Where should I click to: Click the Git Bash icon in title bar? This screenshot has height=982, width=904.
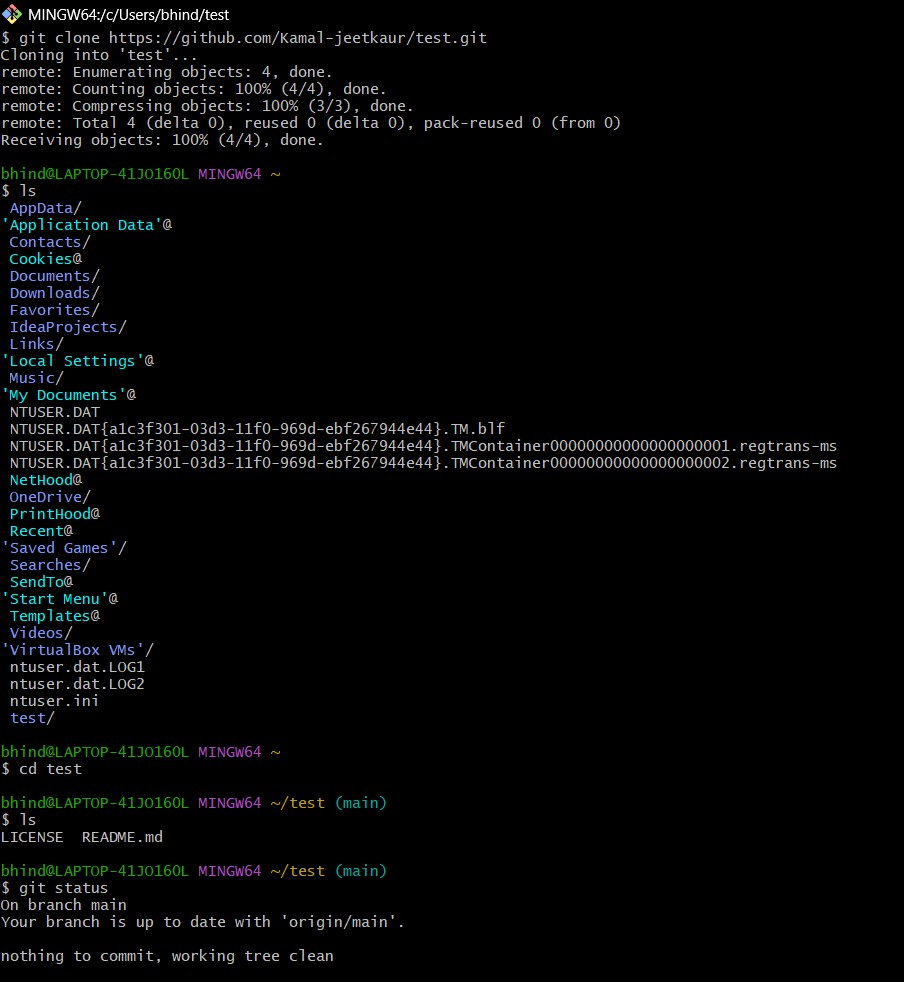(12, 13)
